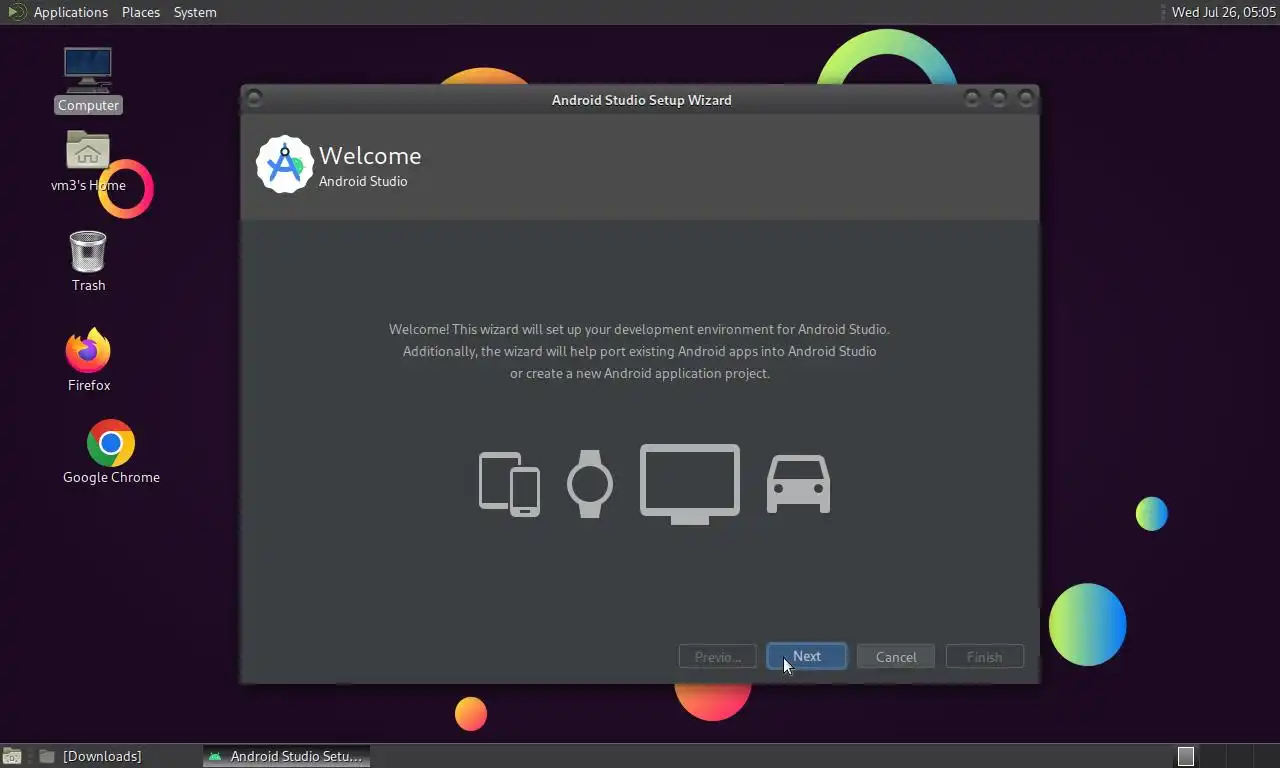Click the greyed-out Finish button
The width and height of the screenshot is (1280, 768).
pyautogui.click(x=984, y=656)
